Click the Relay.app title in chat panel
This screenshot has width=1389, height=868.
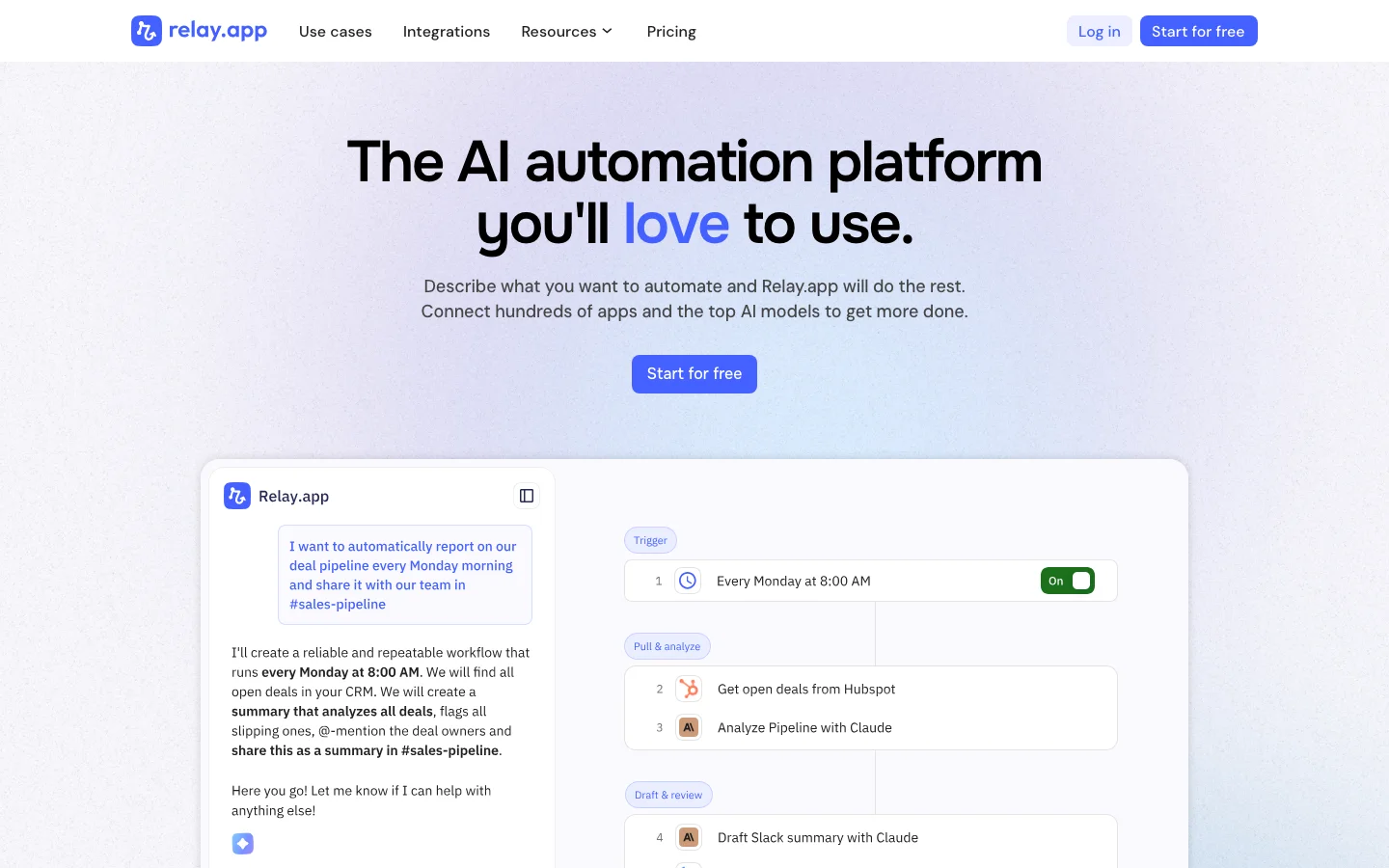pyautogui.click(x=294, y=496)
